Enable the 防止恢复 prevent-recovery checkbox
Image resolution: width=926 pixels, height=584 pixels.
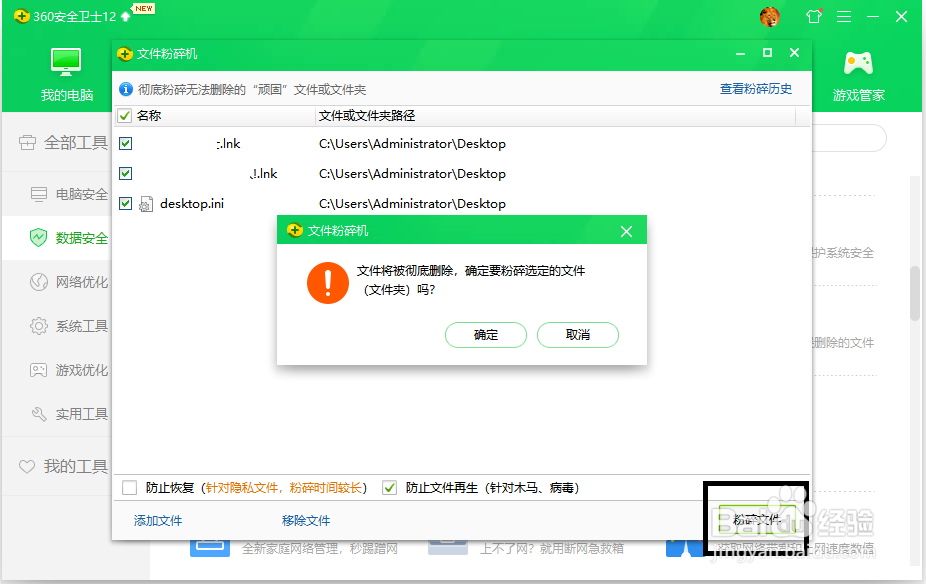pyautogui.click(x=127, y=489)
